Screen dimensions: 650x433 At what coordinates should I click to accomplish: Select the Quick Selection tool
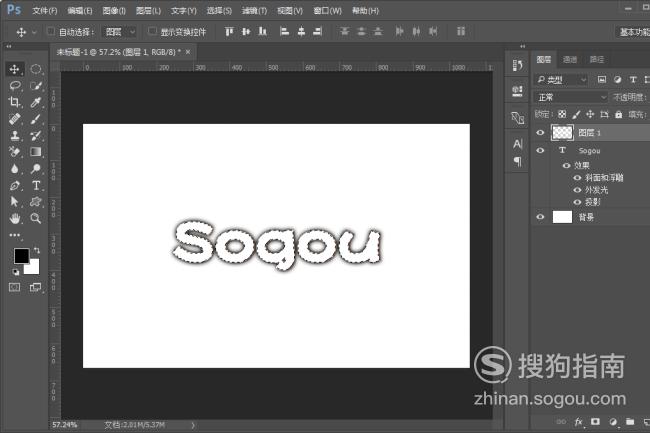tap(36, 86)
